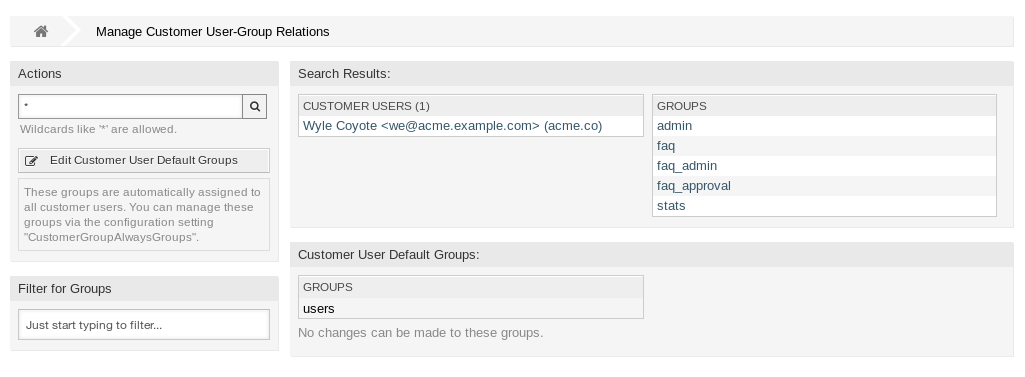Click the 'Search Results:' heading
This screenshot has width=1025, height=377.
[344, 74]
